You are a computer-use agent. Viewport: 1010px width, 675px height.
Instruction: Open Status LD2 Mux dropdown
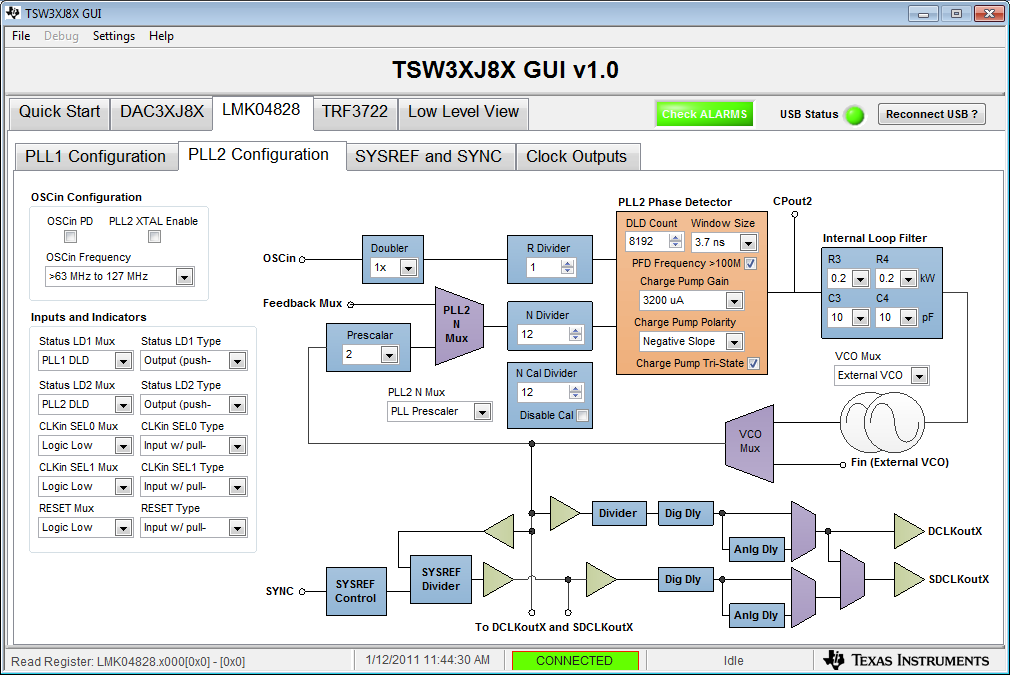pyautogui.click(x=124, y=404)
